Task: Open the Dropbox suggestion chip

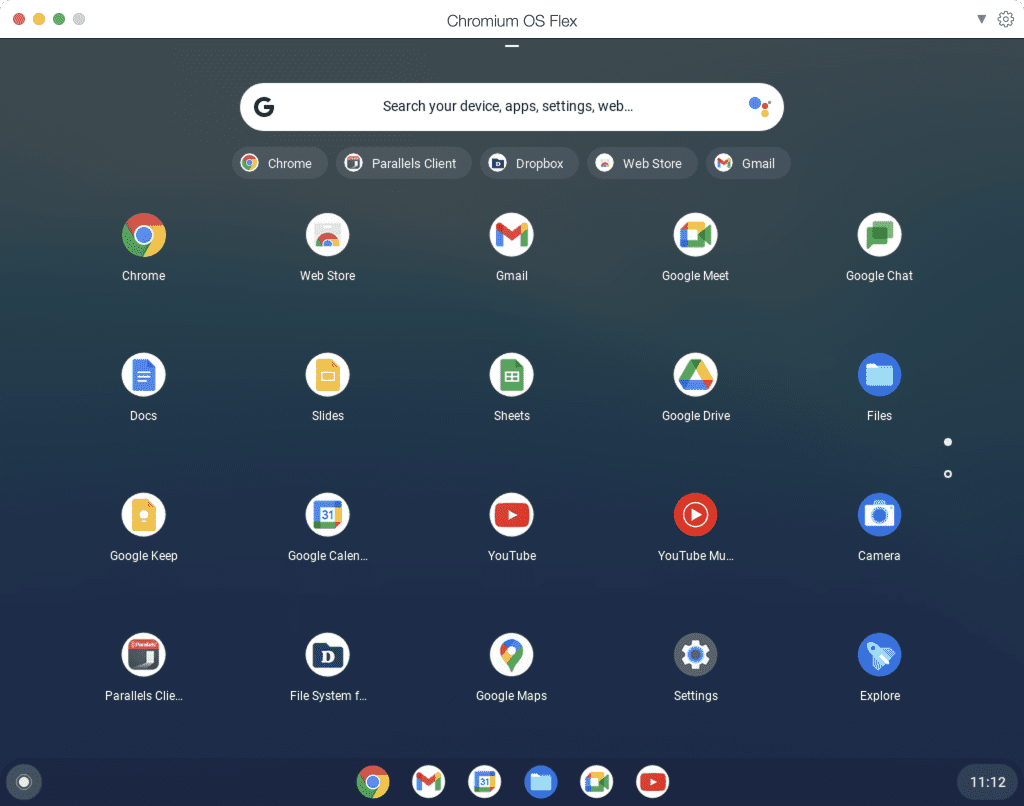Action: [529, 162]
